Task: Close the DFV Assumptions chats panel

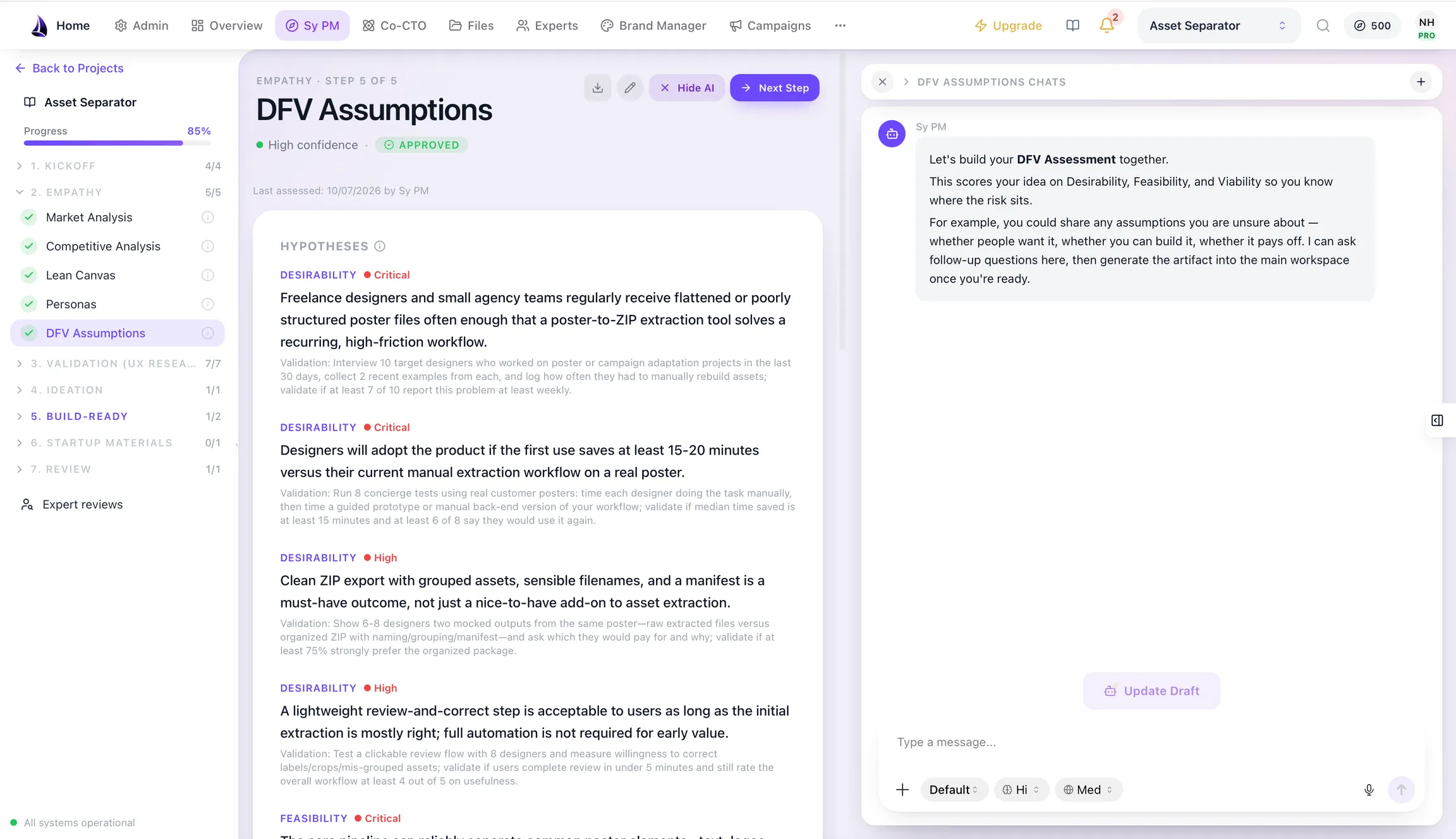Action: pyautogui.click(x=882, y=82)
